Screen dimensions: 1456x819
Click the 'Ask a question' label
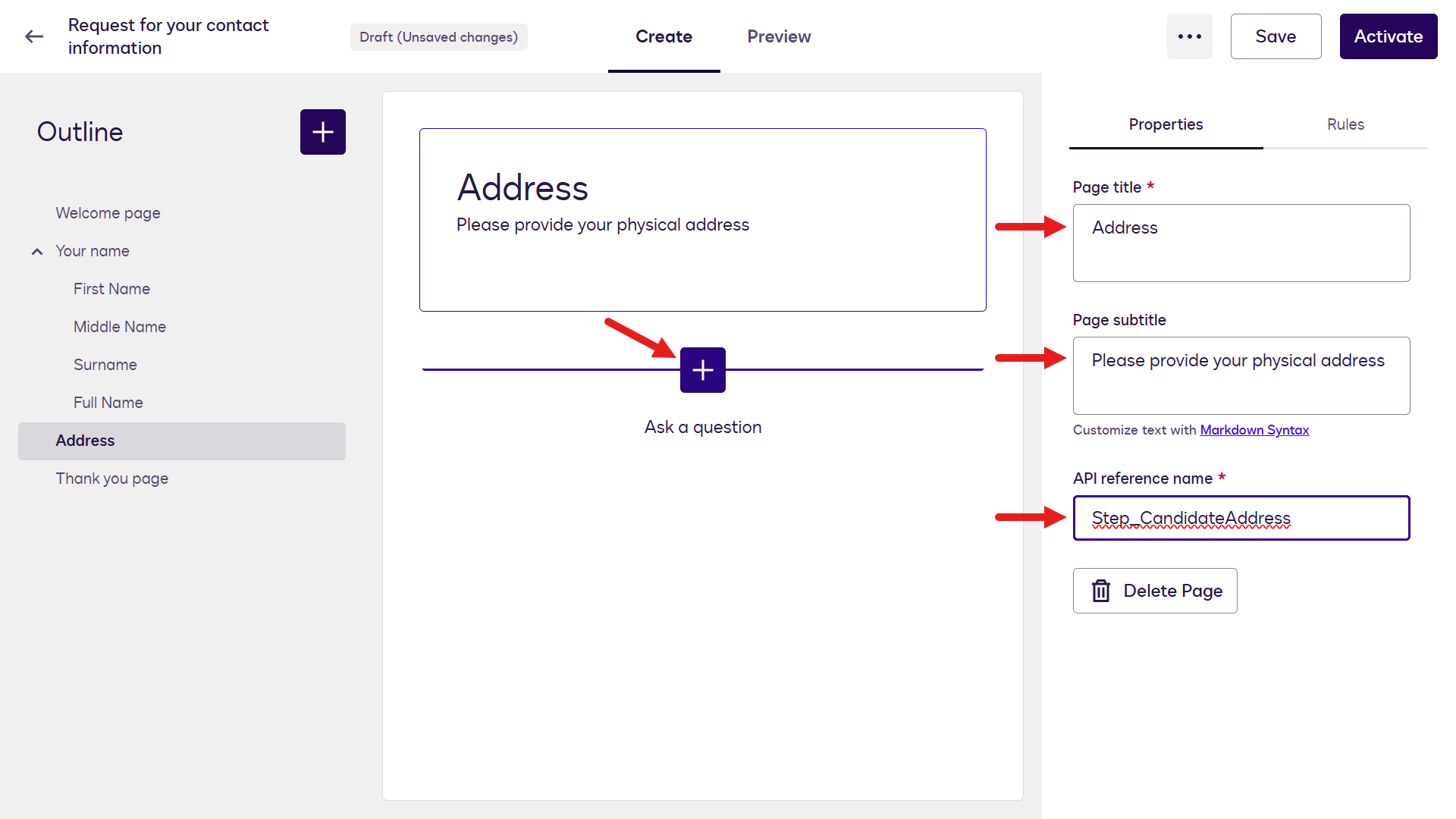click(703, 427)
